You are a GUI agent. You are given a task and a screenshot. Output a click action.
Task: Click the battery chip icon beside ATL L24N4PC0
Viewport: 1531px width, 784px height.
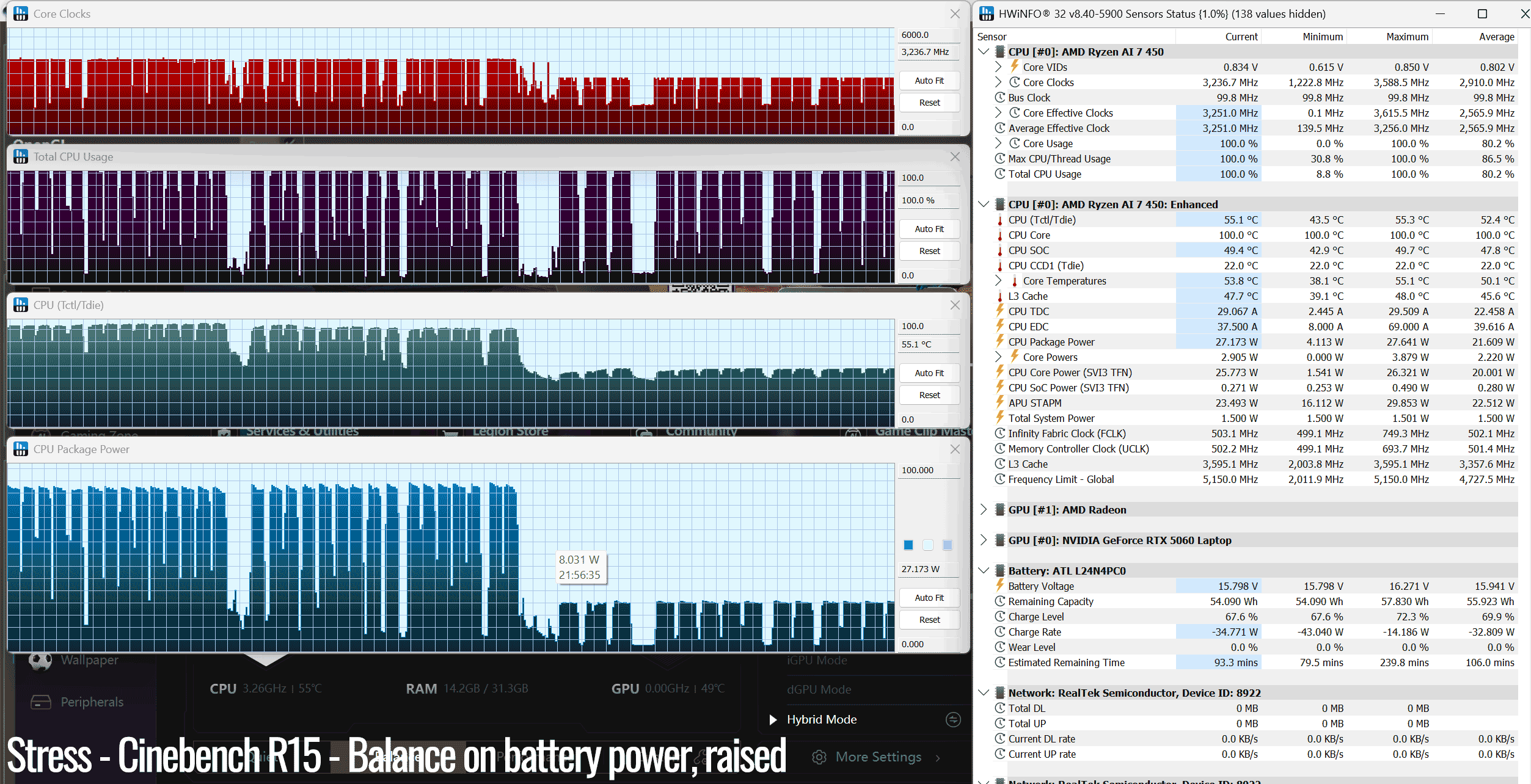1000,571
